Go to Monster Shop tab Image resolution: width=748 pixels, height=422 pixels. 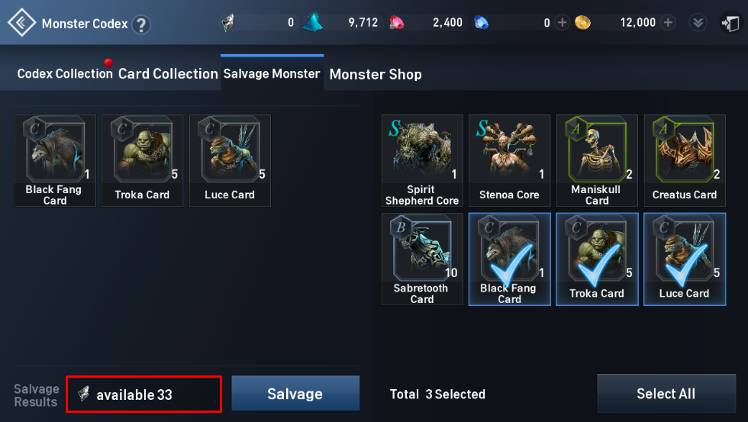[x=375, y=74]
